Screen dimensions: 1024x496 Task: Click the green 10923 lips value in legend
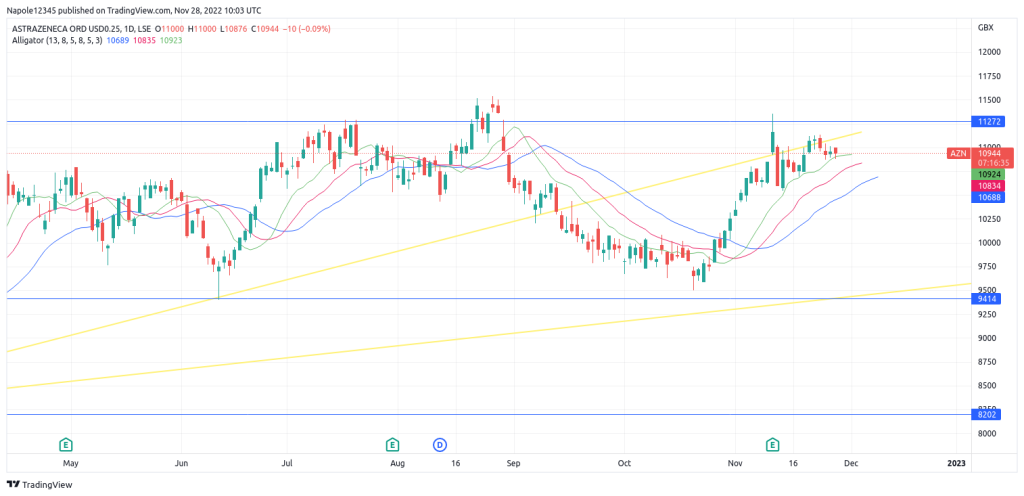click(170, 40)
